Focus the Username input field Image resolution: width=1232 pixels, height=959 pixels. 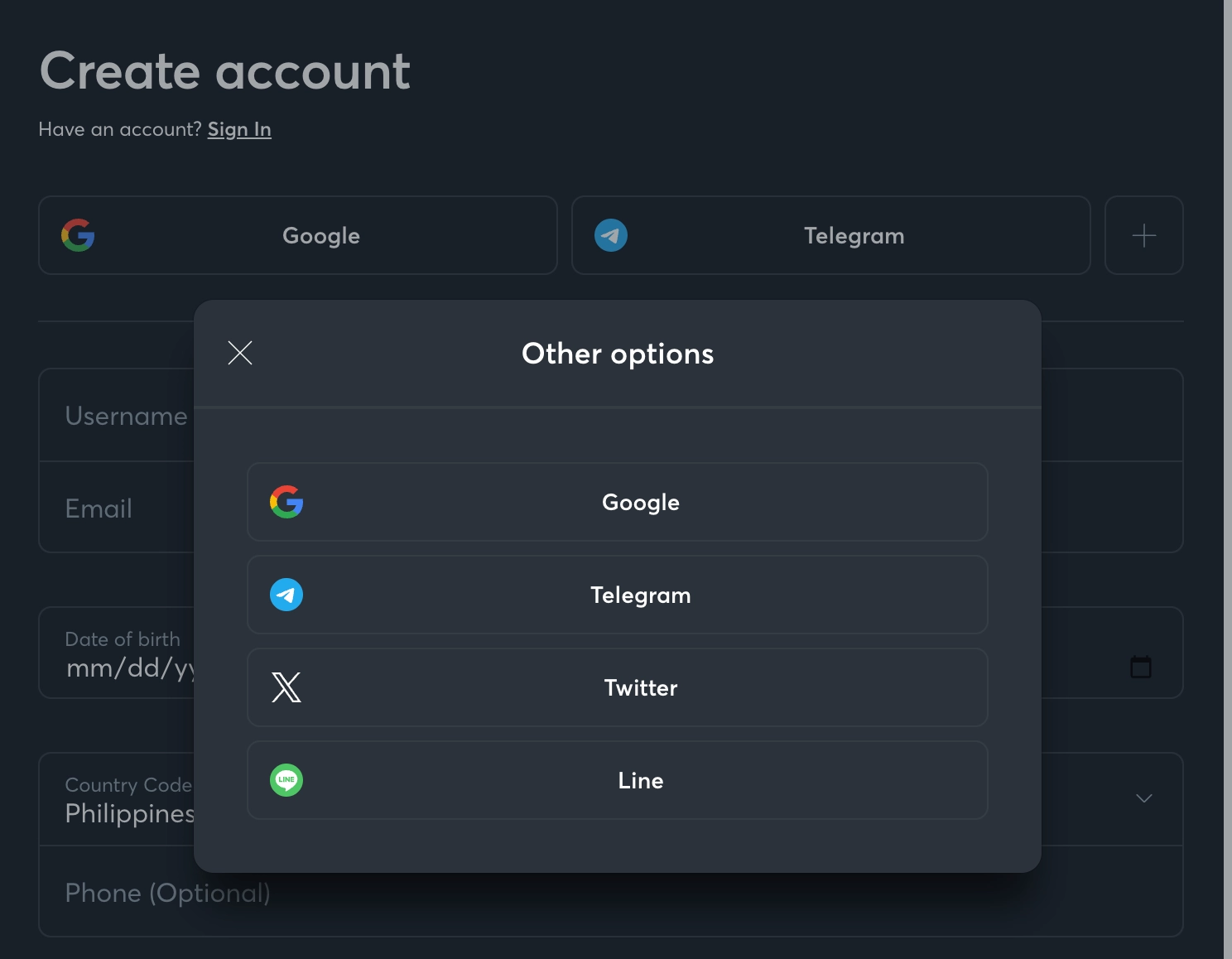[611, 415]
